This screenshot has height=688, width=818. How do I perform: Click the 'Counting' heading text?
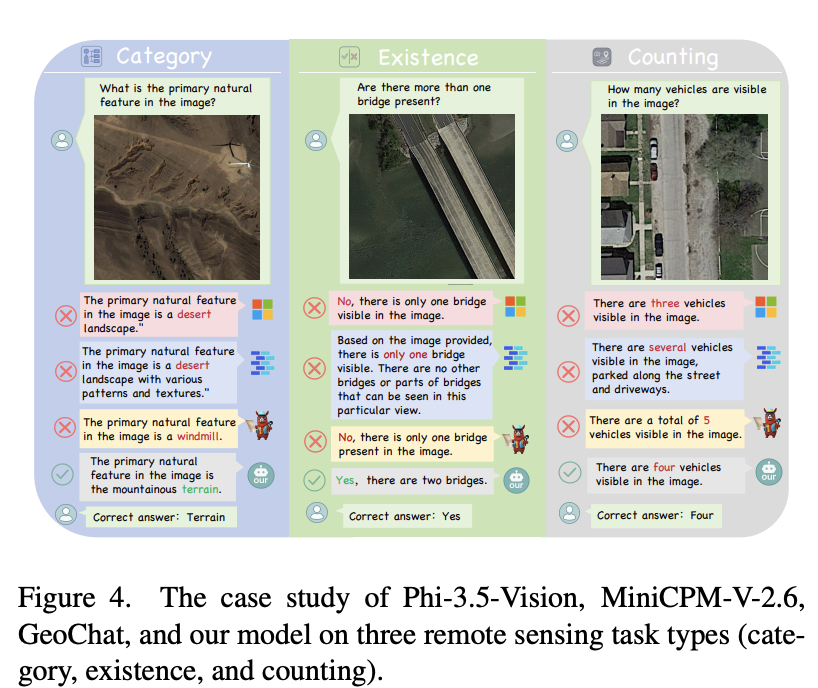pos(673,57)
